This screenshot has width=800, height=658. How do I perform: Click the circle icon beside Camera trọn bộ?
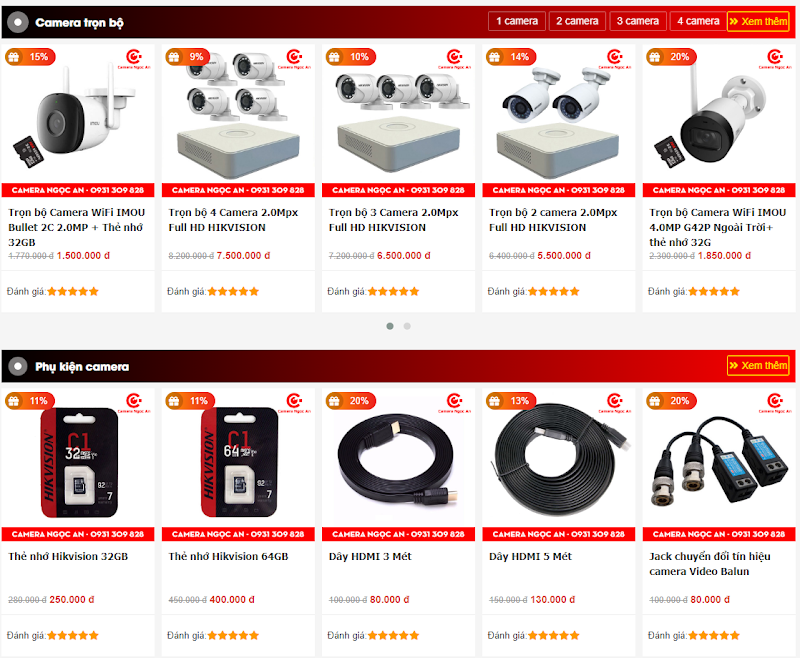tap(18, 22)
